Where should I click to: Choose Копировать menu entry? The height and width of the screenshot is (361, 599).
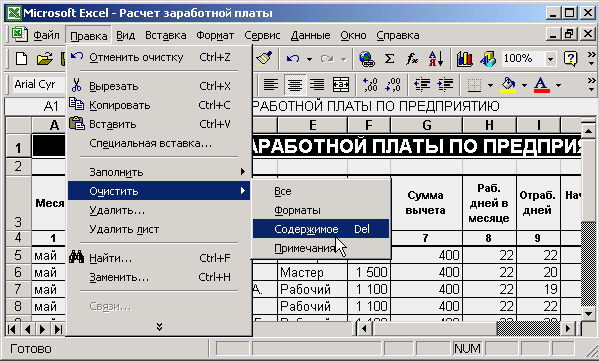(x=159, y=105)
